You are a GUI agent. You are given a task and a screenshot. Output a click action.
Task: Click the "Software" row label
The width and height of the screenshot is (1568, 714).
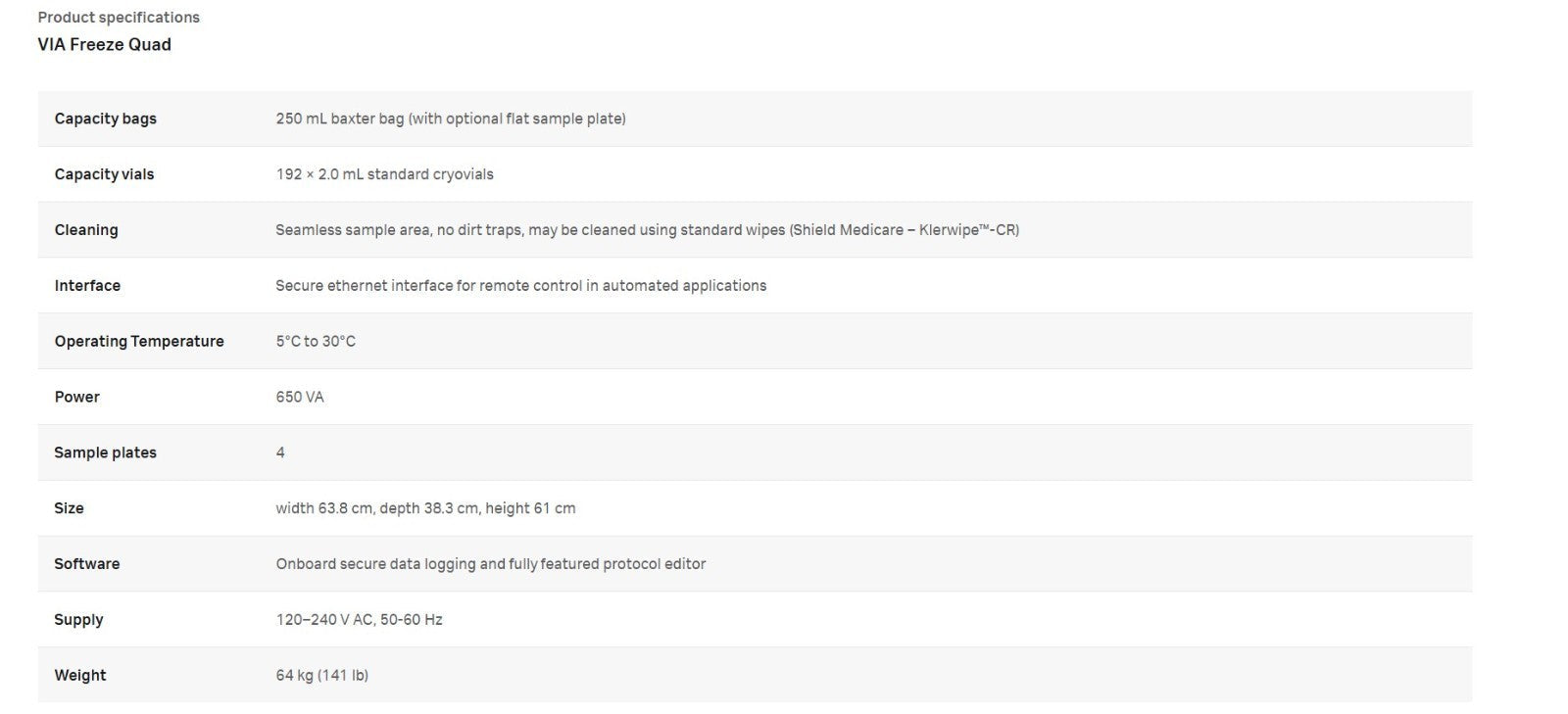(86, 564)
